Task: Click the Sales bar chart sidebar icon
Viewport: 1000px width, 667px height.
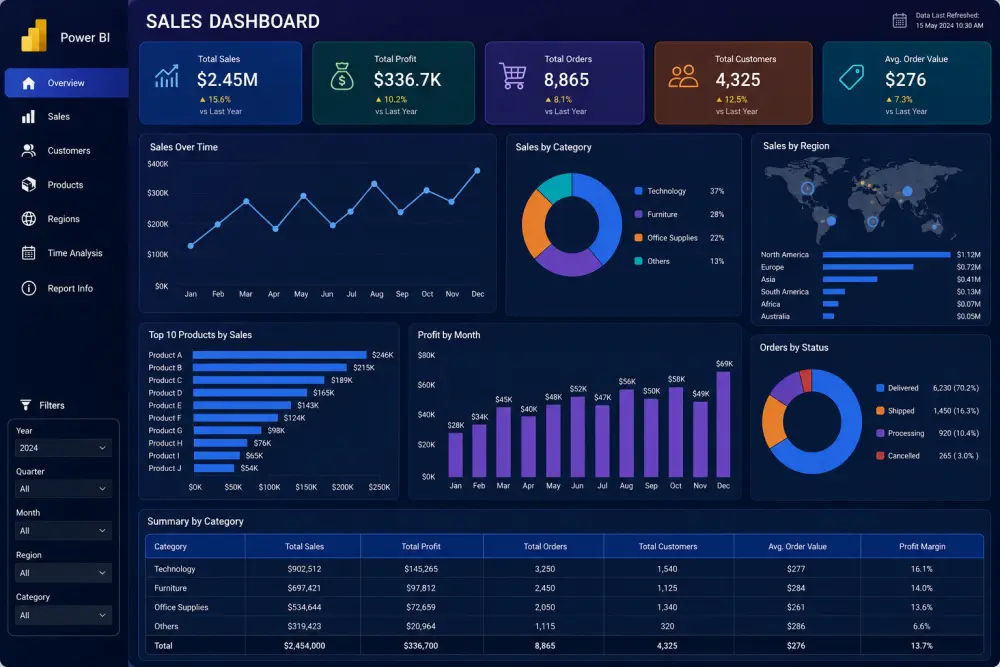Action: pyautogui.click(x=28, y=117)
